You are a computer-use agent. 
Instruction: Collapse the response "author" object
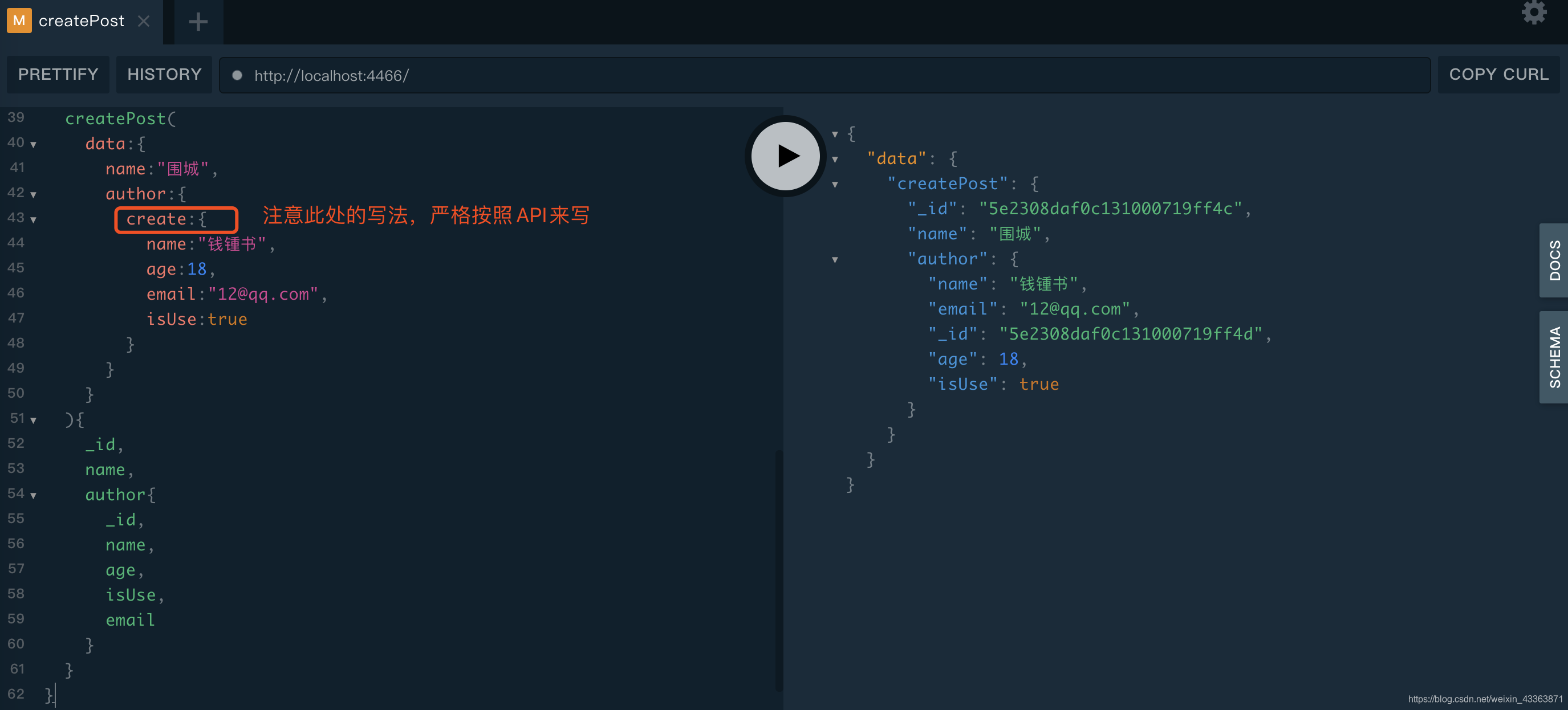click(x=835, y=260)
